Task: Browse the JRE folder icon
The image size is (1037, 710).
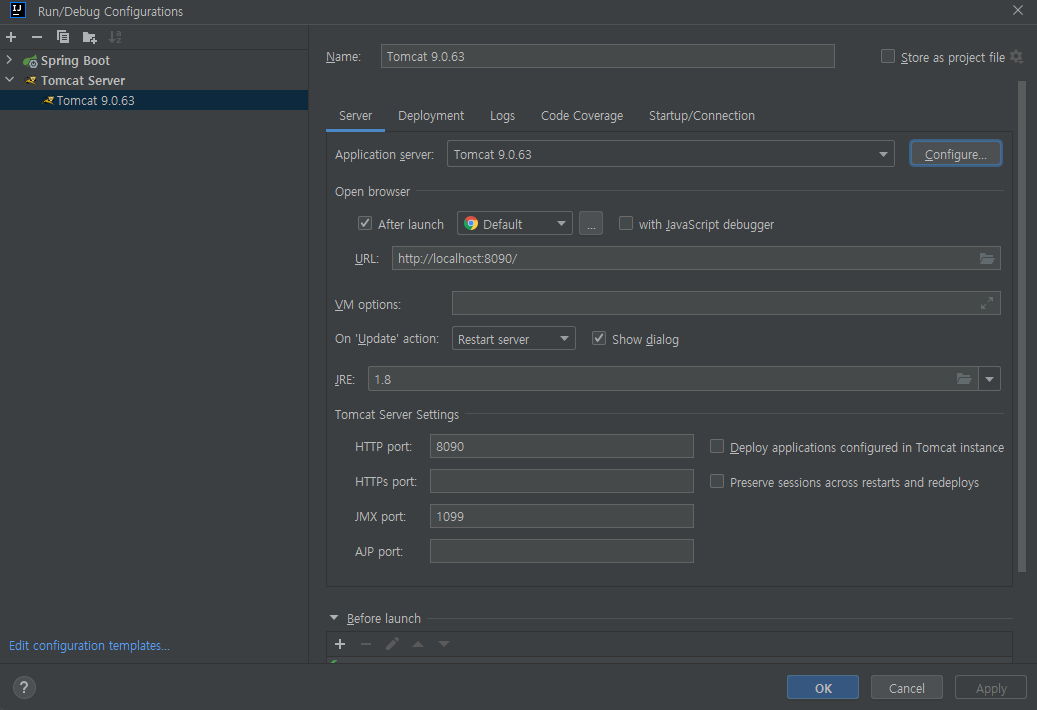Action: [x=964, y=379]
